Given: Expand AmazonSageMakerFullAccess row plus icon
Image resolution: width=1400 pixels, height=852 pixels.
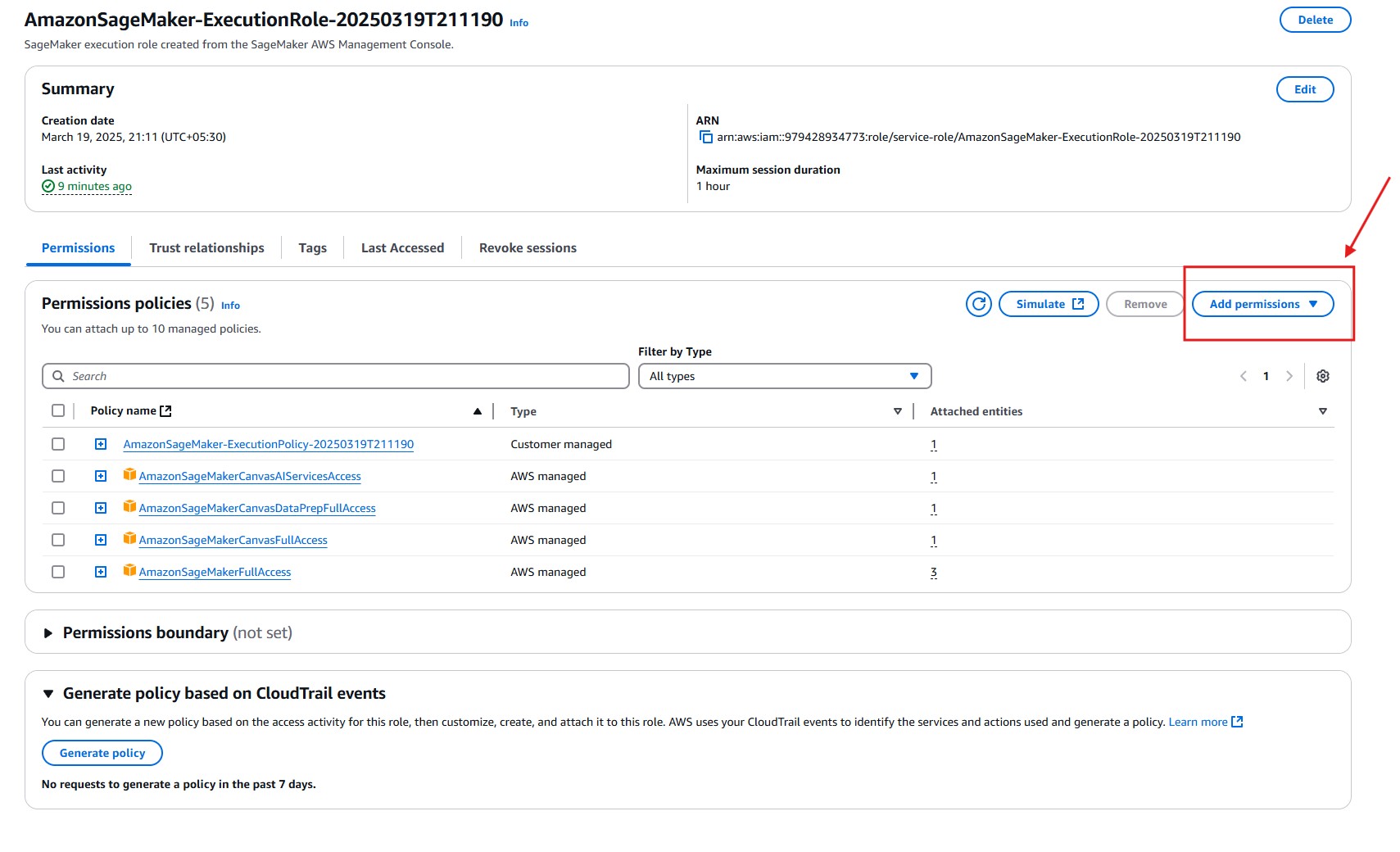Looking at the screenshot, I should pyautogui.click(x=101, y=572).
